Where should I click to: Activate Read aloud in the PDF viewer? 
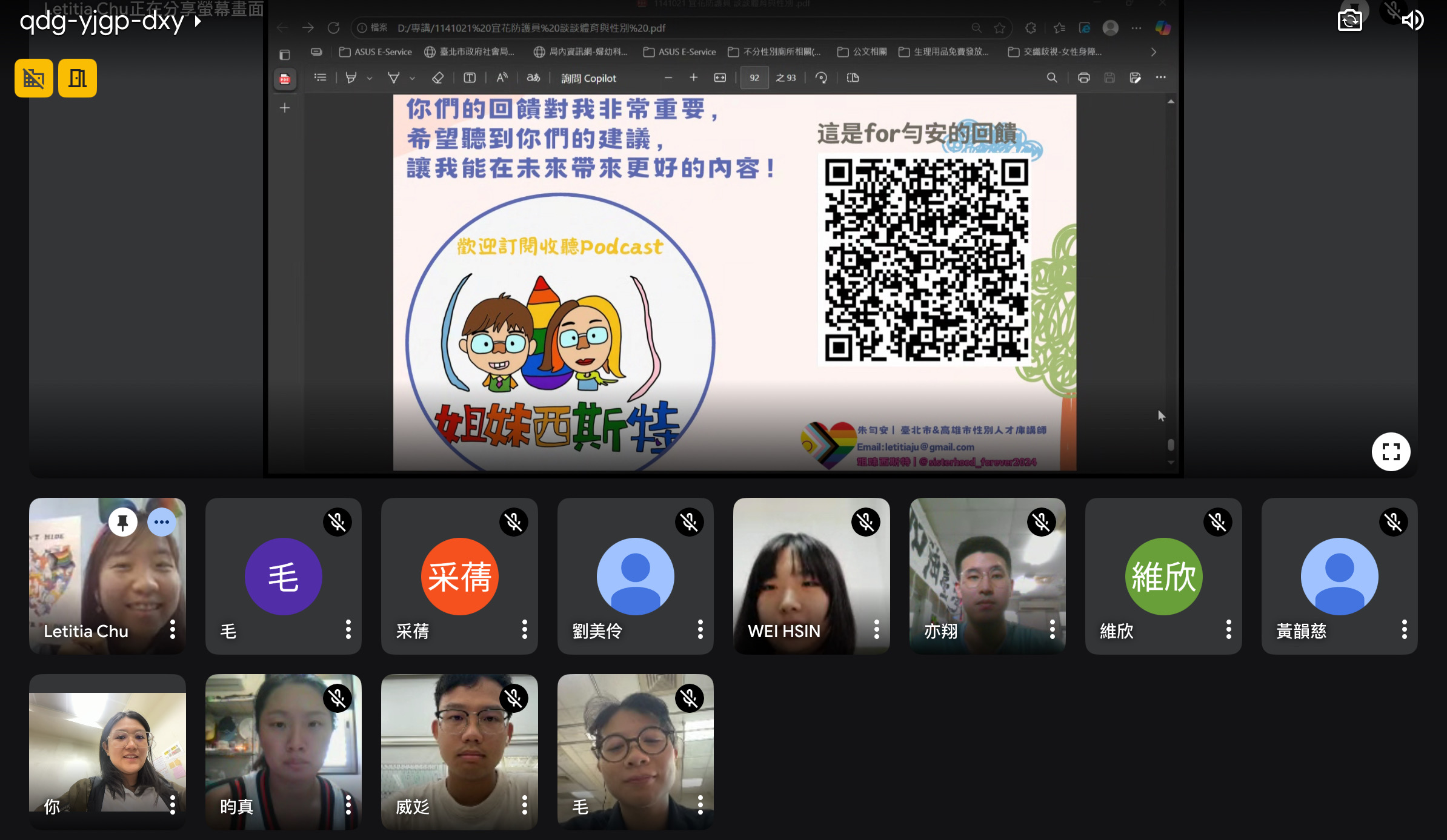tap(501, 78)
